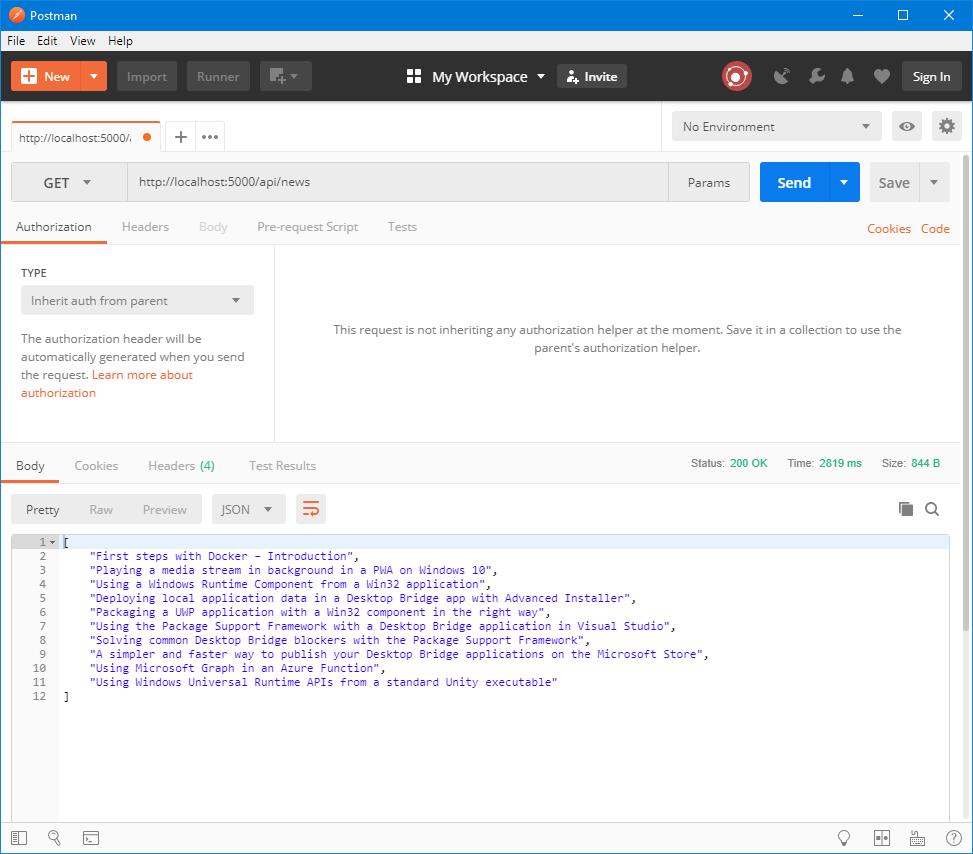Switch to Pre-request Script tab
Screen dimensions: 973x854
pyautogui.click(x=308, y=227)
